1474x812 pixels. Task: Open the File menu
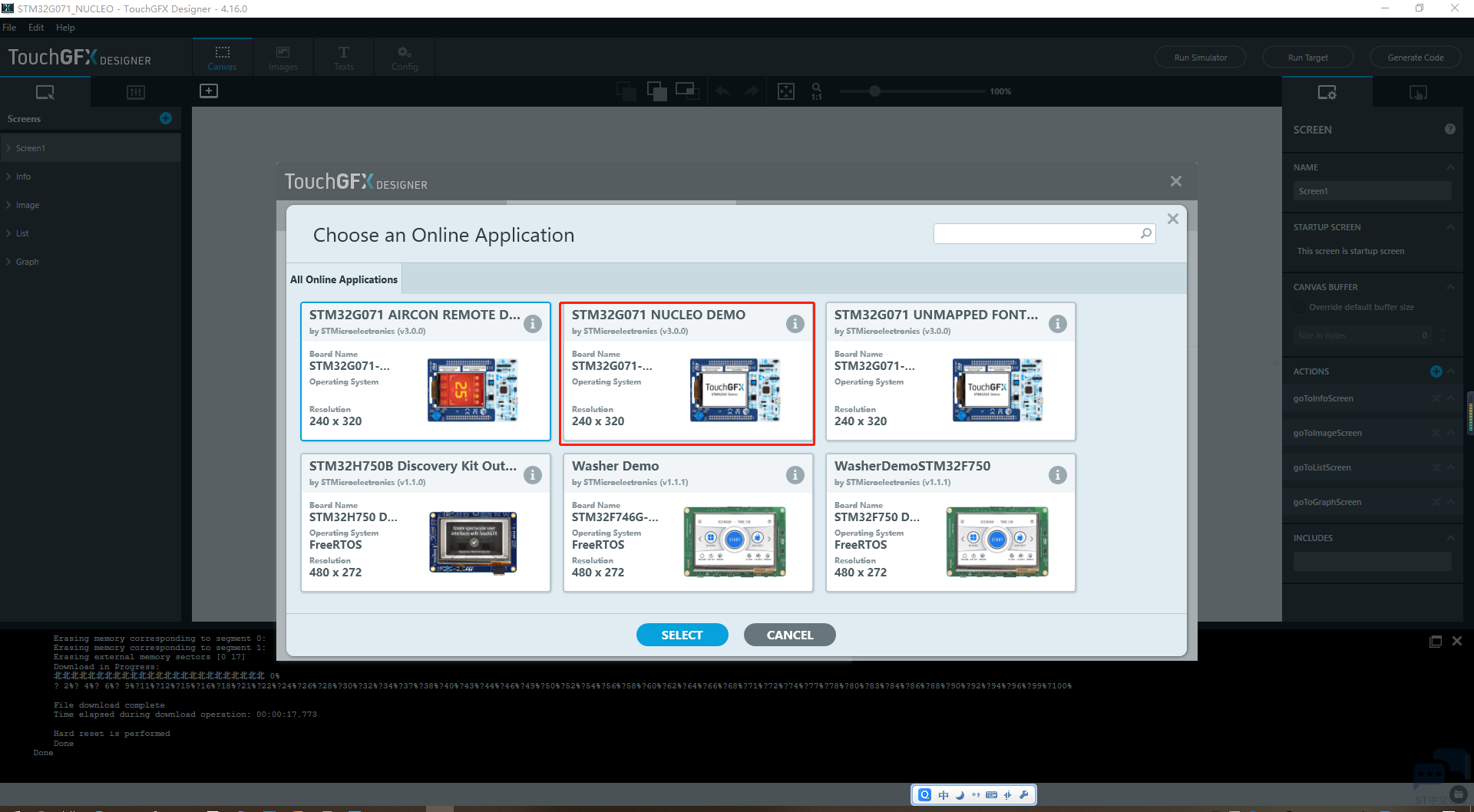(9, 28)
